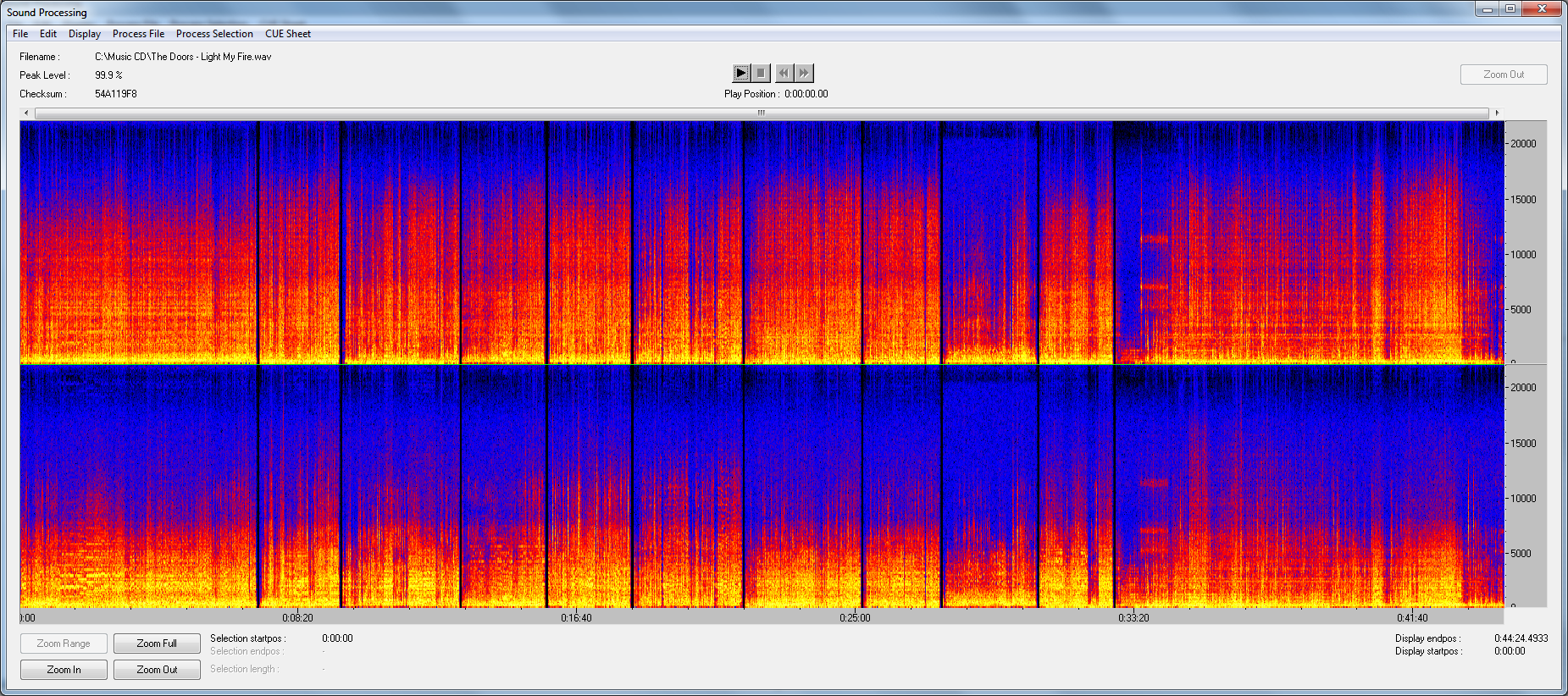
Task: Open the Process Selection menu
Action: (214, 34)
